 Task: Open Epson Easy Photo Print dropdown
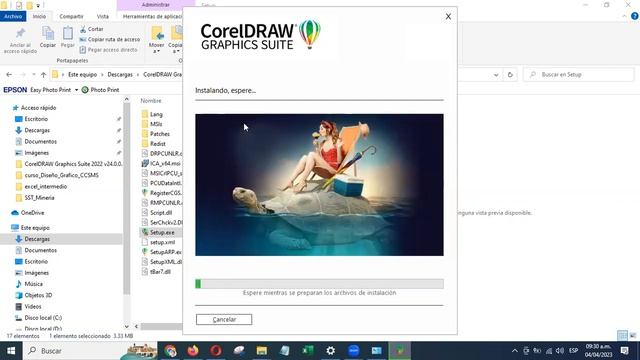point(76,90)
